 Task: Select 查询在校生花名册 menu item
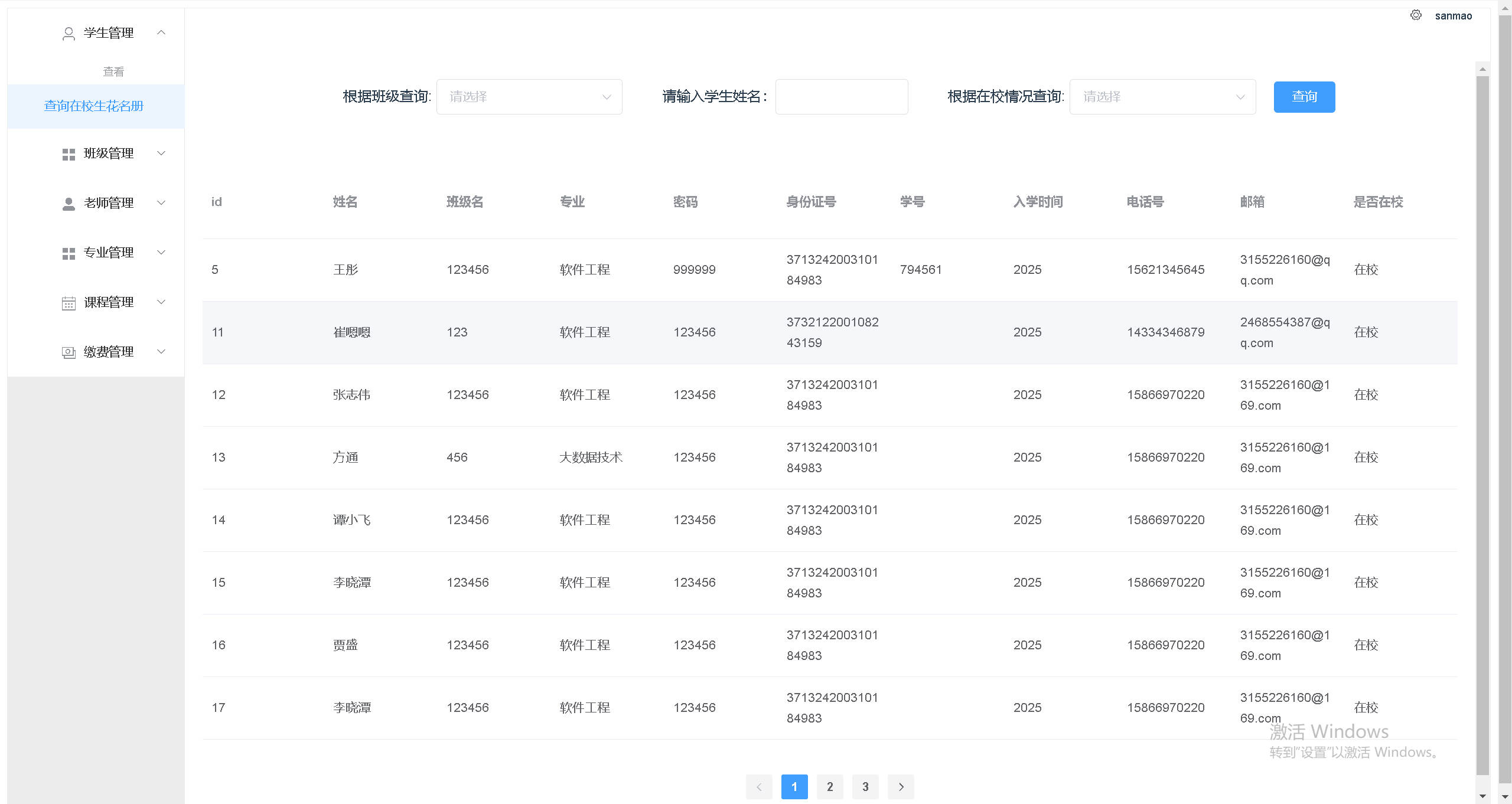(x=94, y=106)
